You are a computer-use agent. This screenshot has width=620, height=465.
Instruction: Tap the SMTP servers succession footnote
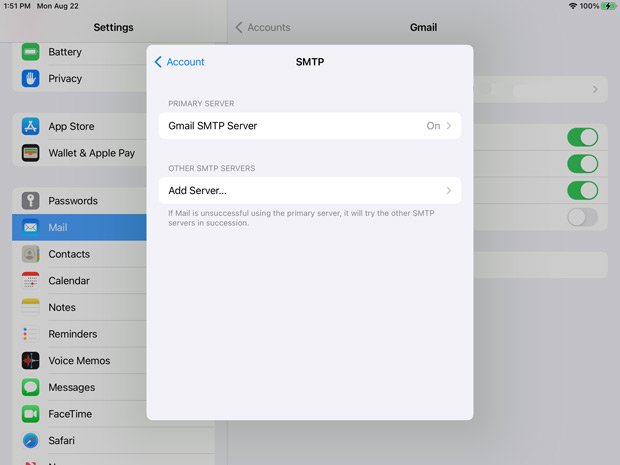301,218
